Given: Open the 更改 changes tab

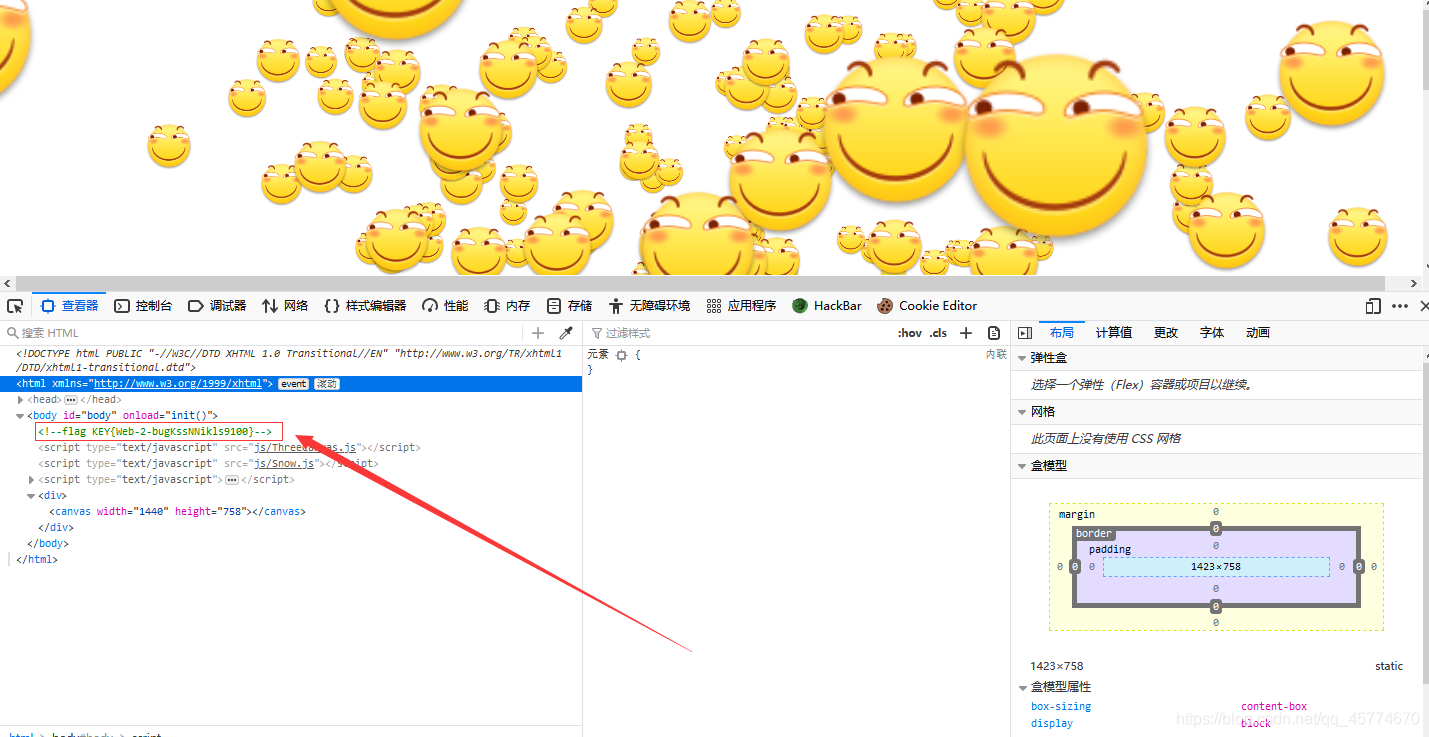Looking at the screenshot, I should (1166, 333).
